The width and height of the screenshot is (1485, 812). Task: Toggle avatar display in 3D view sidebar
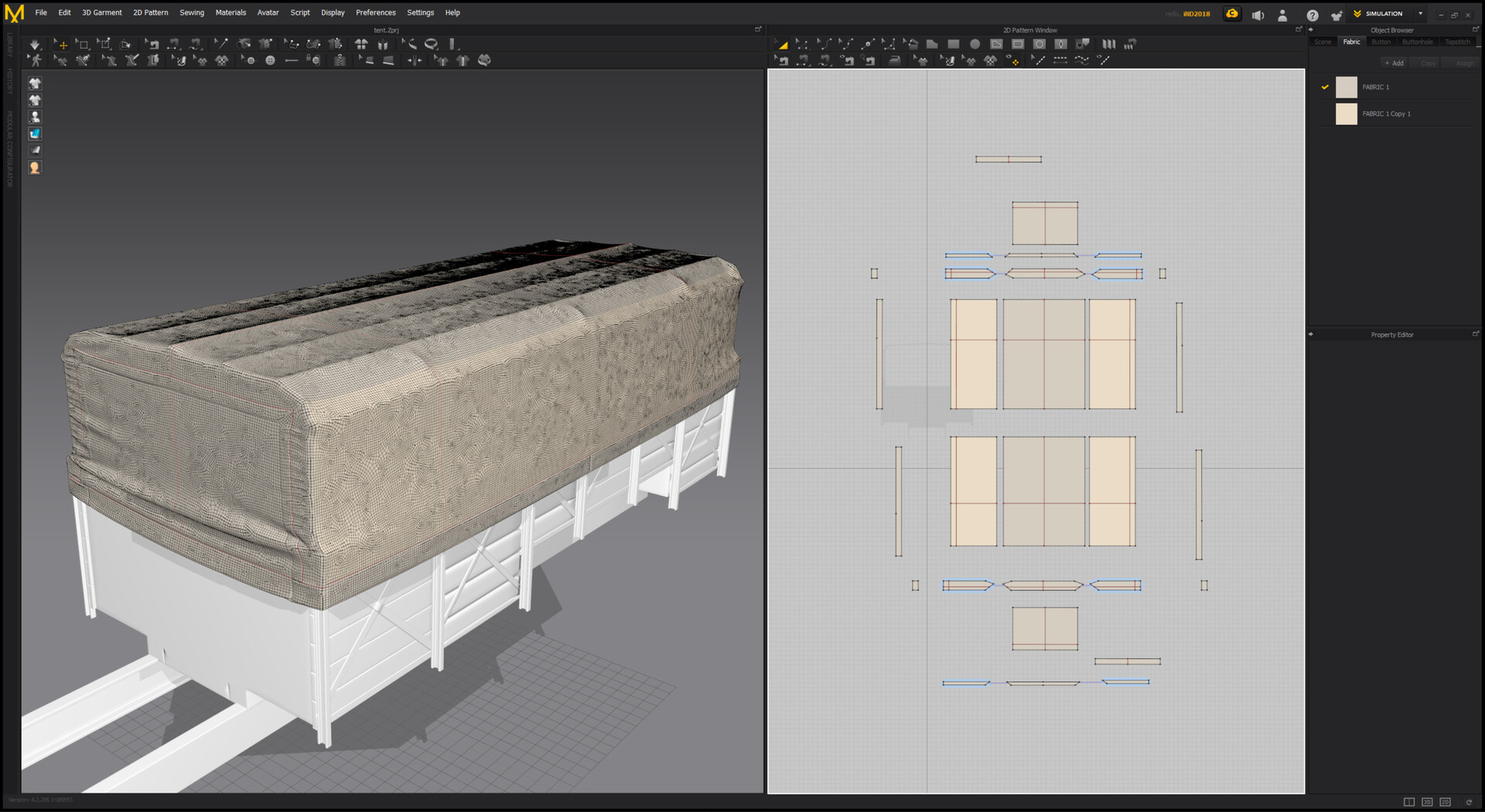click(35, 117)
